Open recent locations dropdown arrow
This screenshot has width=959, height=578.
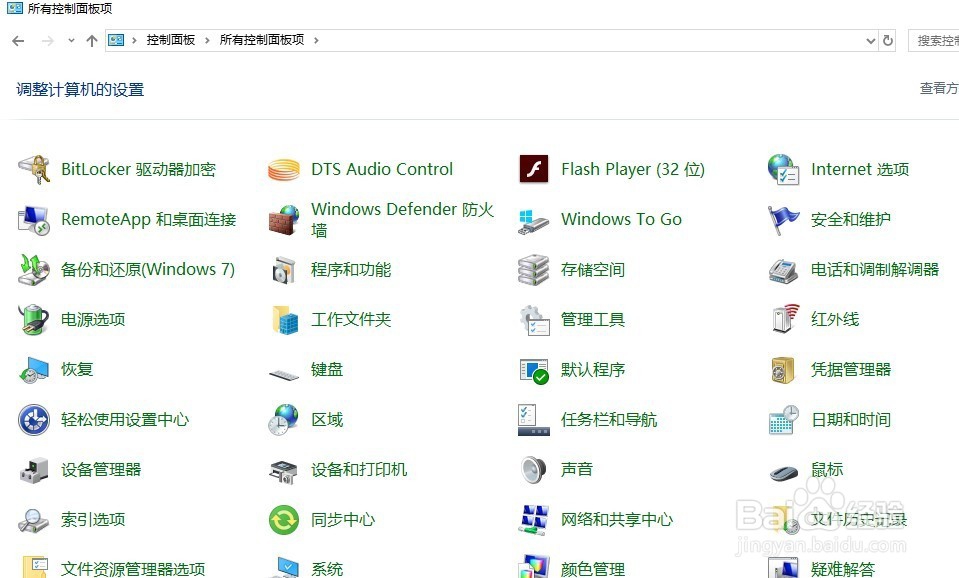pos(72,41)
